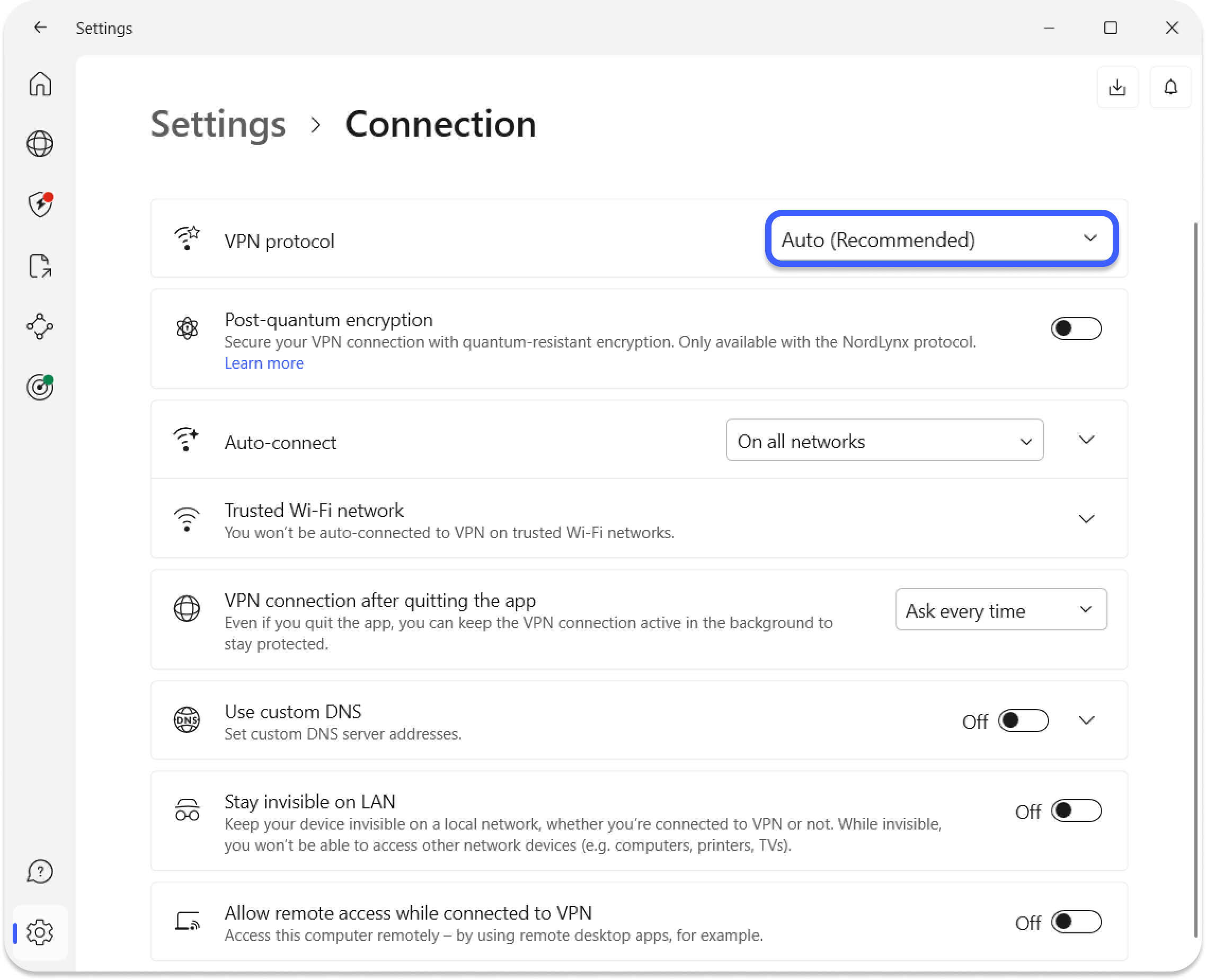1206x980 pixels.
Task: Open the Home icon in the sidebar
Action: coord(40,85)
